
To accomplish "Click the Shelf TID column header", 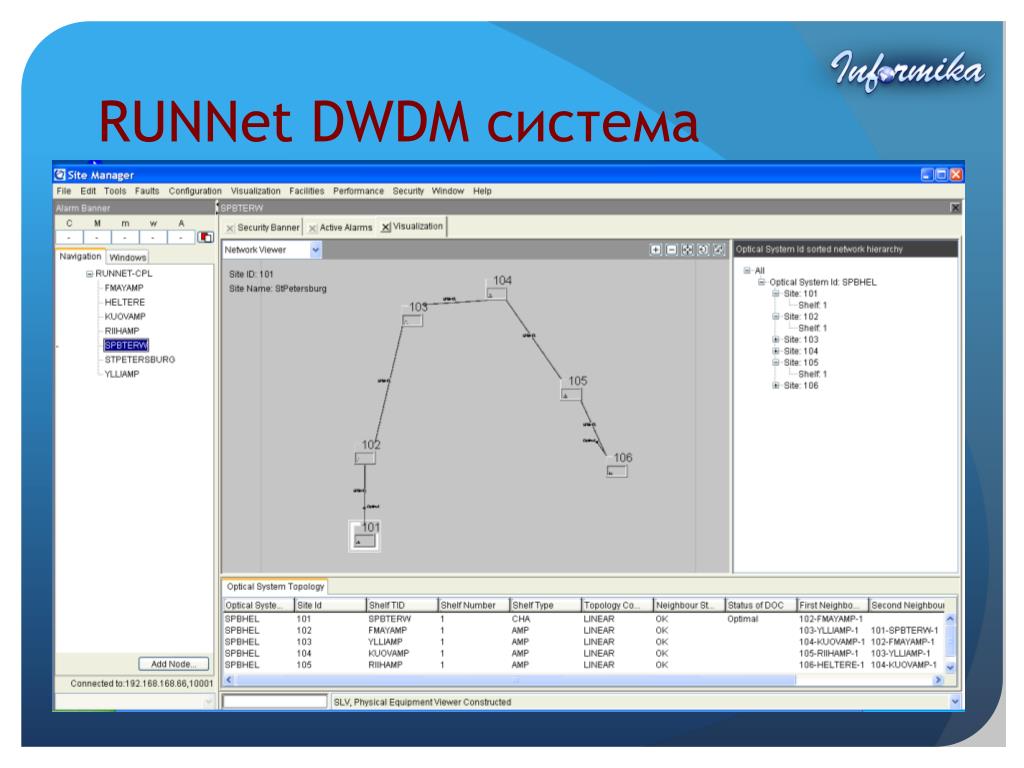I will point(401,605).
